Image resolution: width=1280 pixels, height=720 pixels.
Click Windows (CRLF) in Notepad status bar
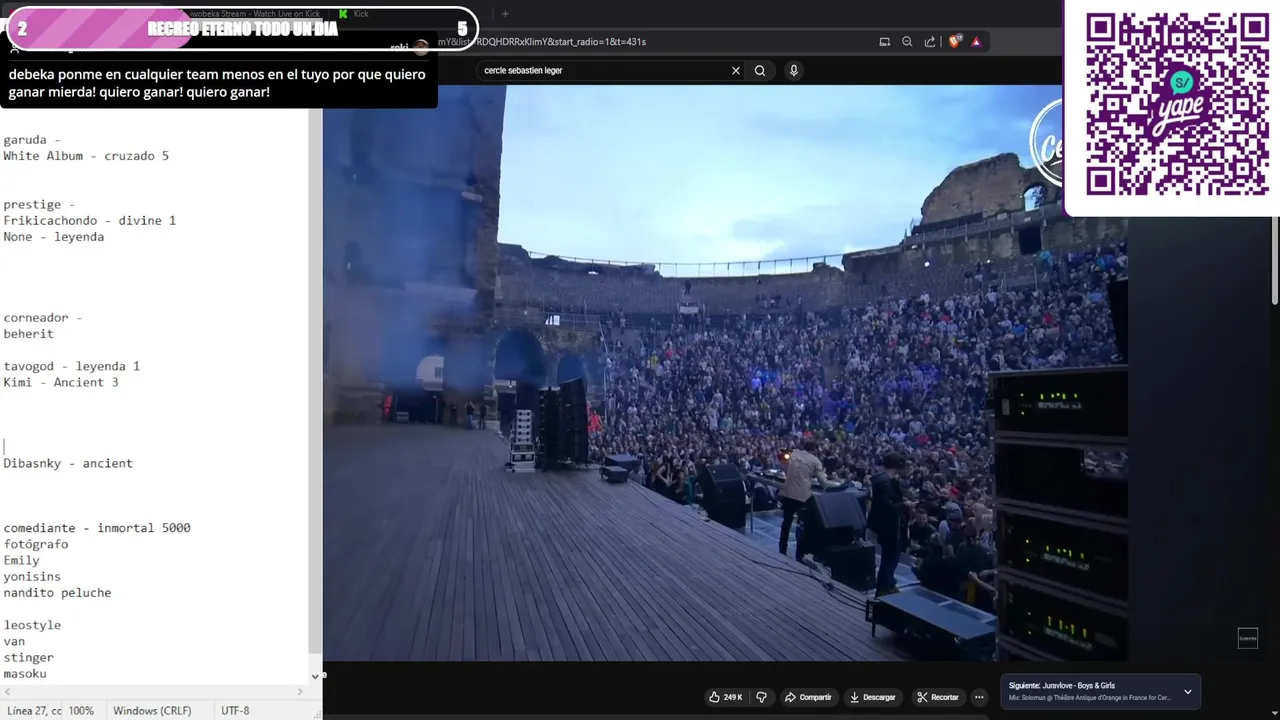152,710
